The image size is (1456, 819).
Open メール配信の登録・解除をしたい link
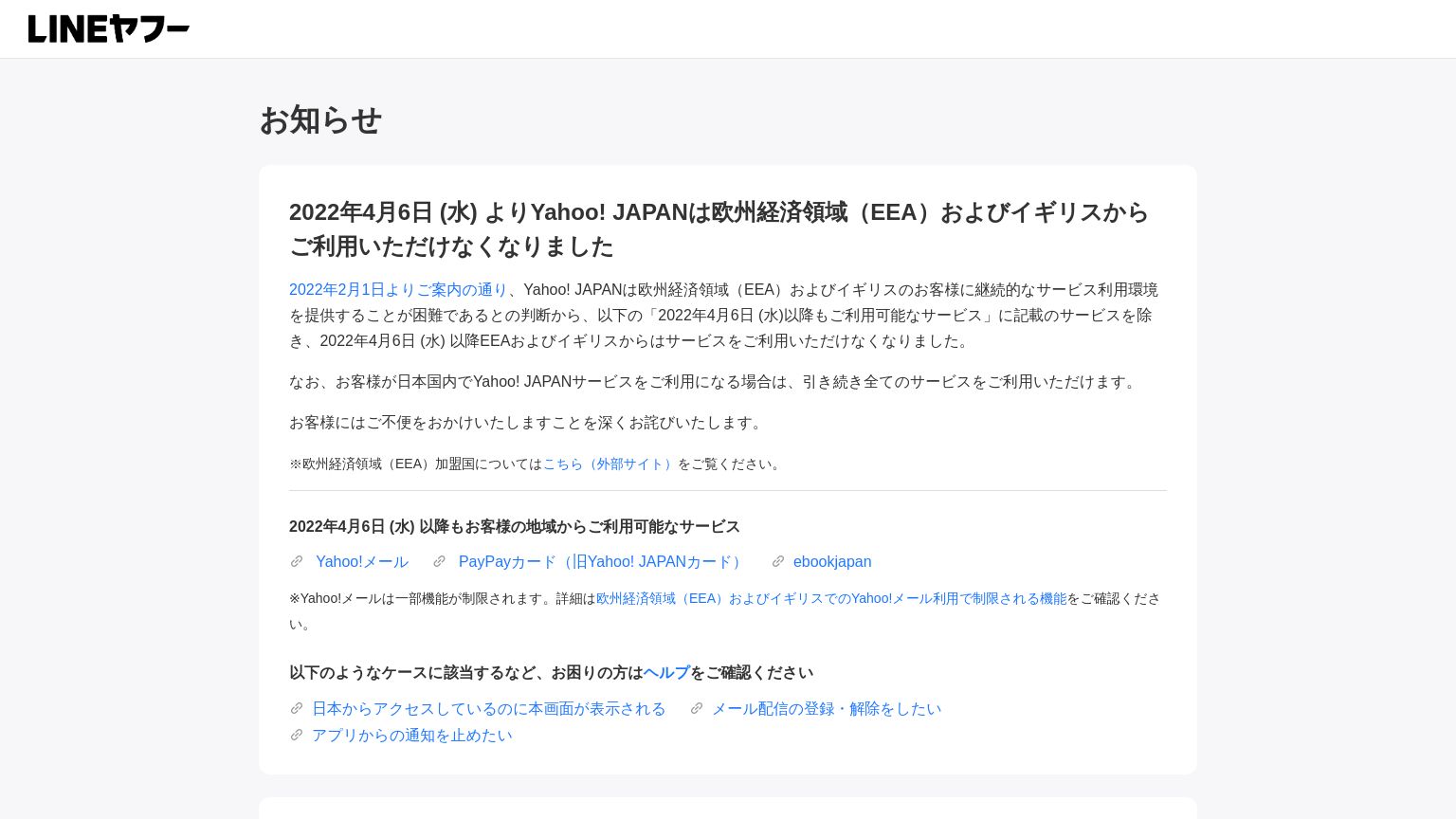click(x=827, y=709)
